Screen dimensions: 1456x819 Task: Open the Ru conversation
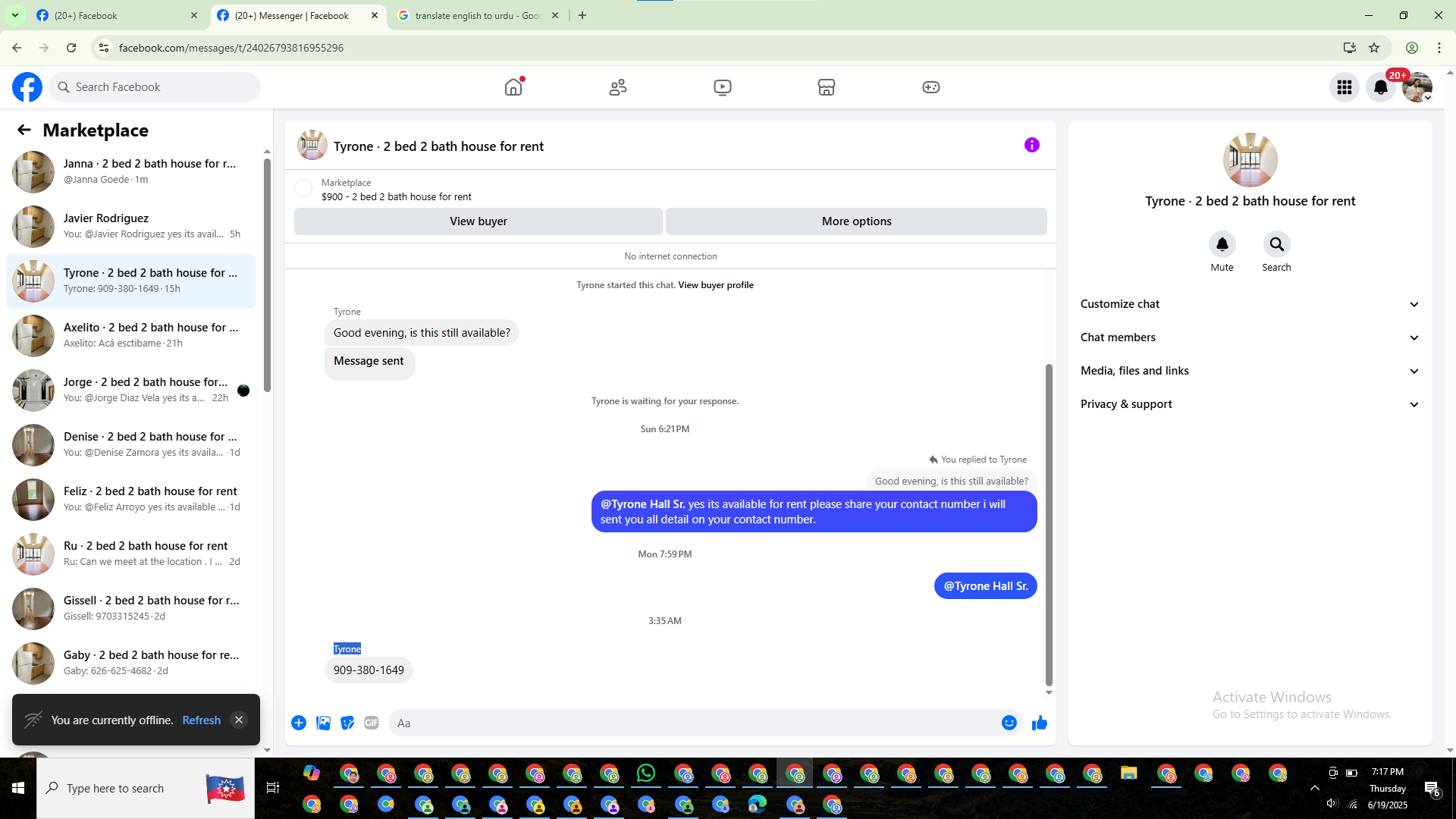pyautogui.click(x=130, y=554)
